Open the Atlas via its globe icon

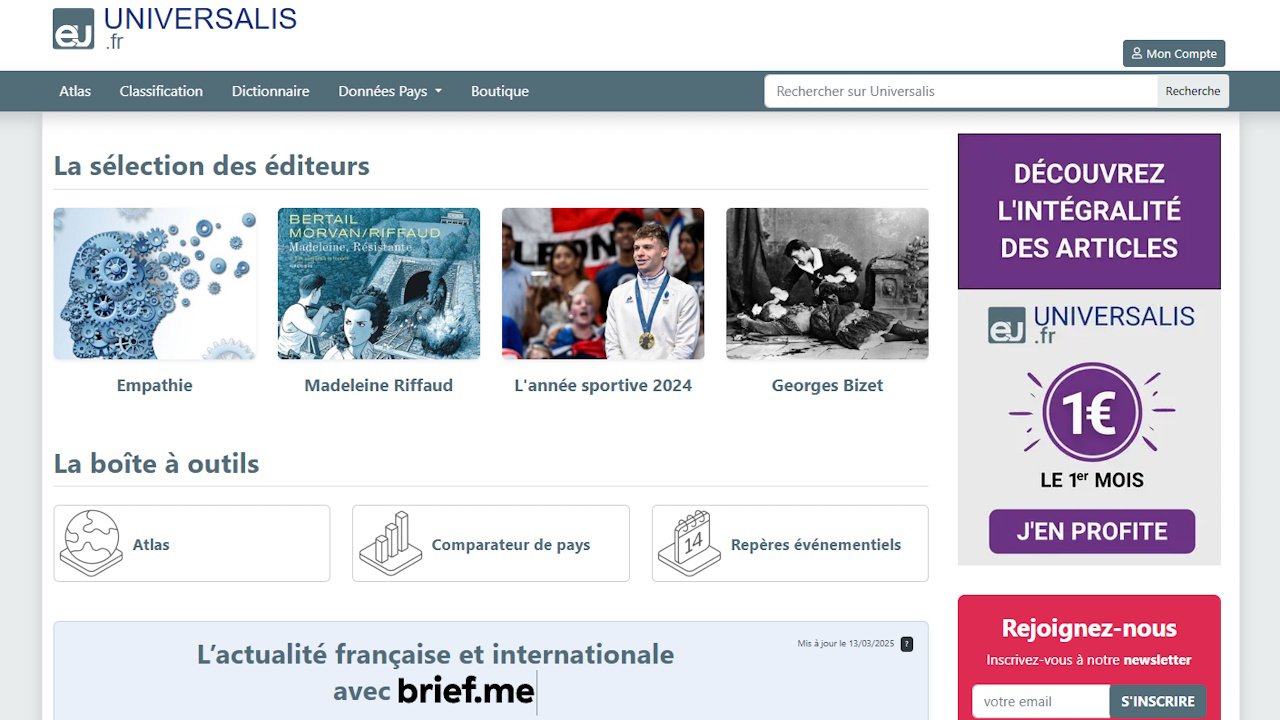[90, 543]
